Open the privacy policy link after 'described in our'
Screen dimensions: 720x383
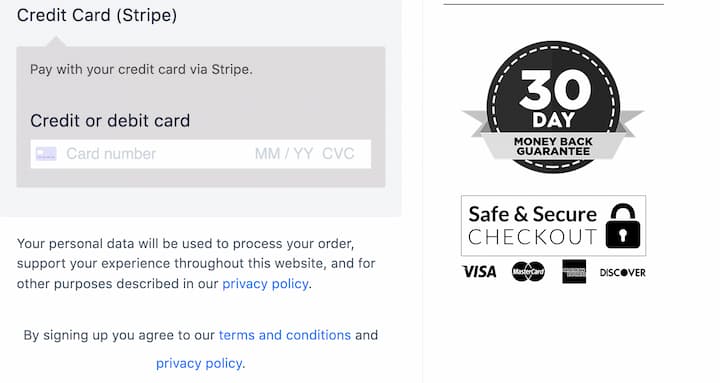[x=265, y=284]
